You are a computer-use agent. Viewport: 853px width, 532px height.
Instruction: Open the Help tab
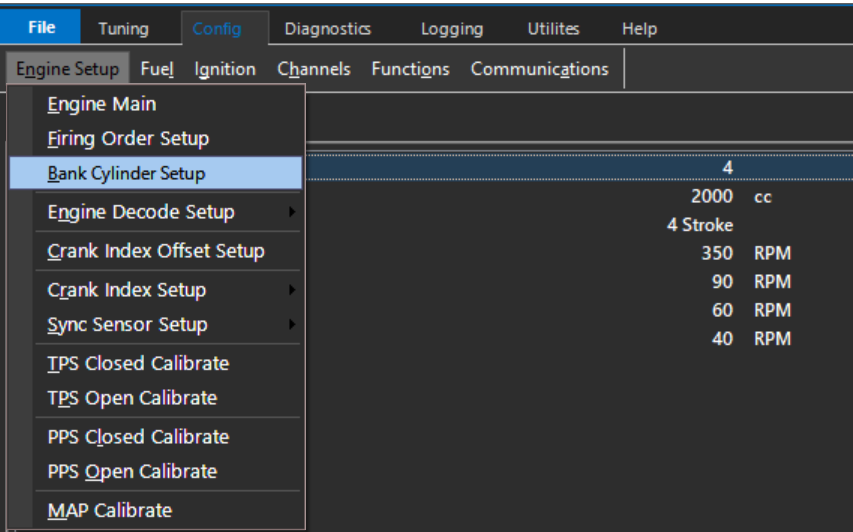pyautogui.click(x=639, y=29)
